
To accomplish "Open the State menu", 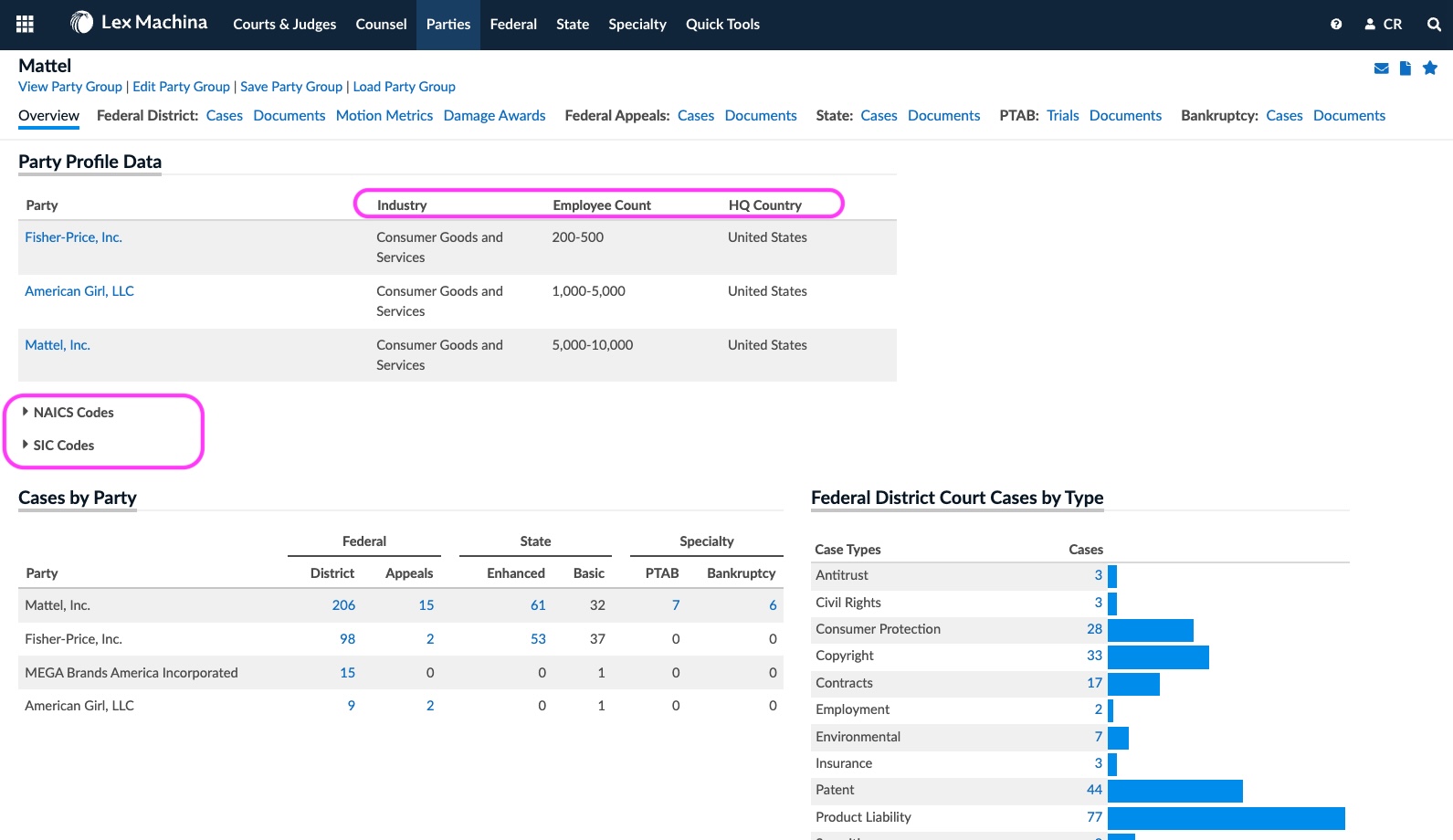I will pyautogui.click(x=573, y=25).
